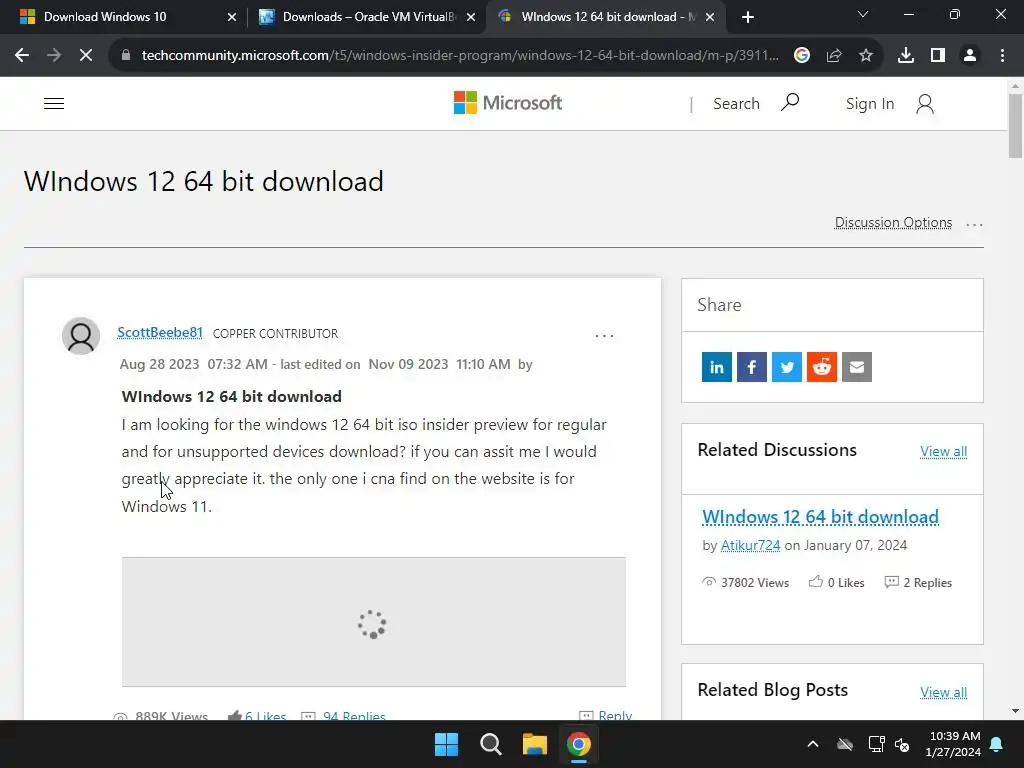Open Chrome tab search chevron

pos(863,14)
